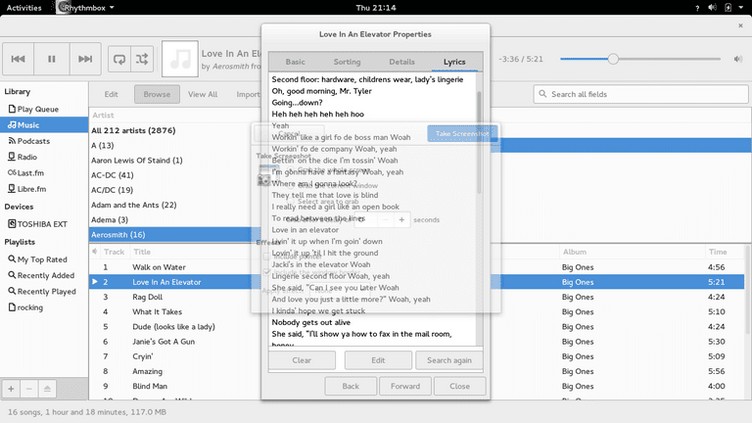Click the Back button in Properties
Viewport: 752px width, 423px height.
[351, 386]
